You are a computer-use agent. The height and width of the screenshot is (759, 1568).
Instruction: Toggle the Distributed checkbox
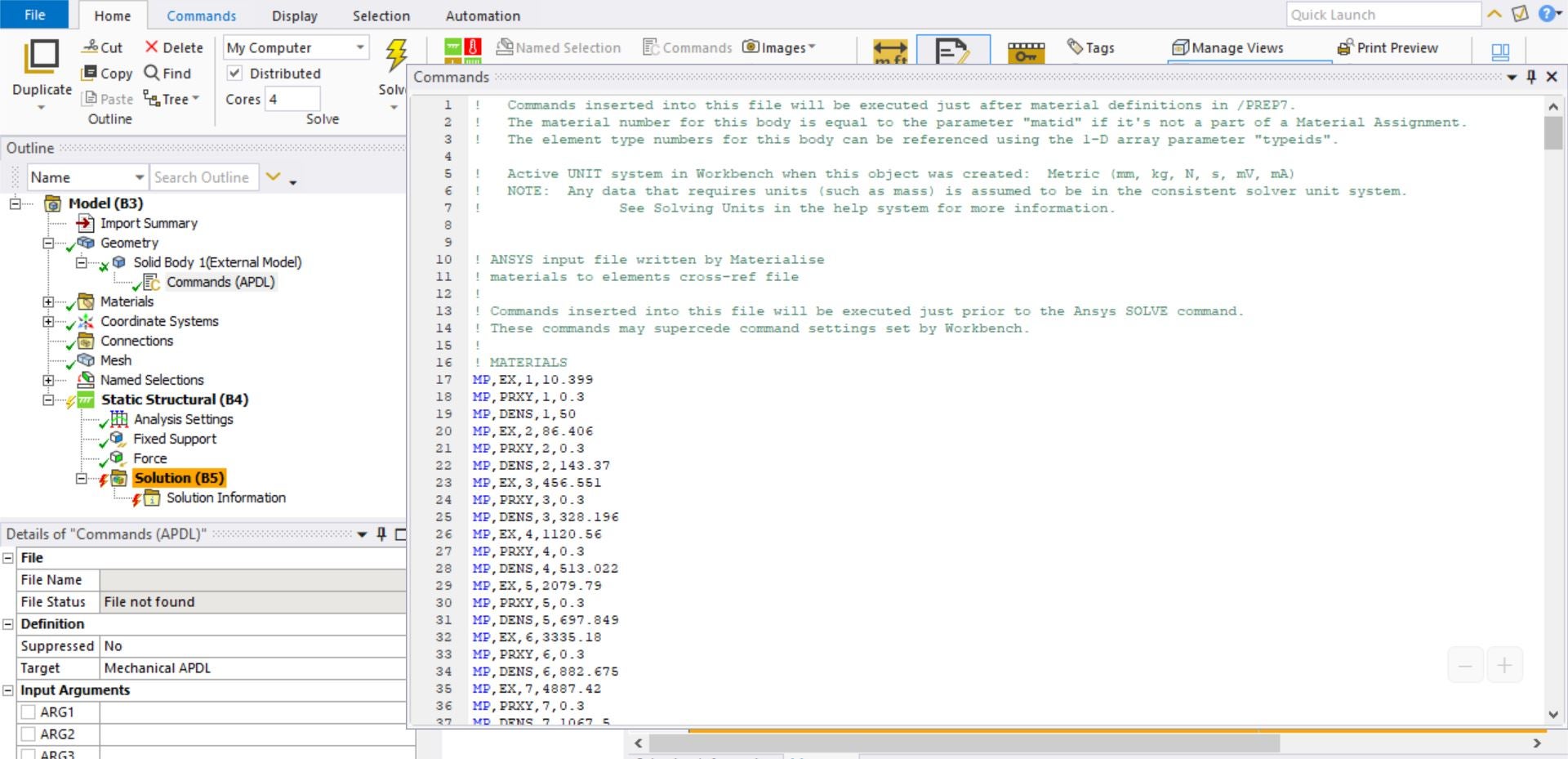[235, 74]
